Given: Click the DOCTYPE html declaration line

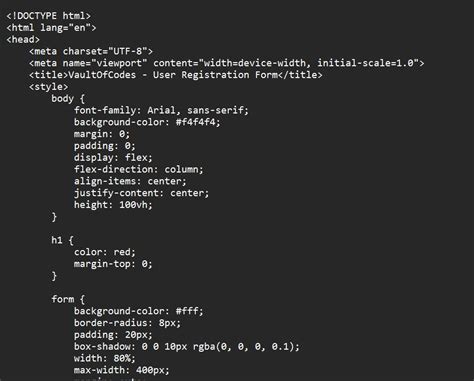Looking at the screenshot, I should [48, 16].
